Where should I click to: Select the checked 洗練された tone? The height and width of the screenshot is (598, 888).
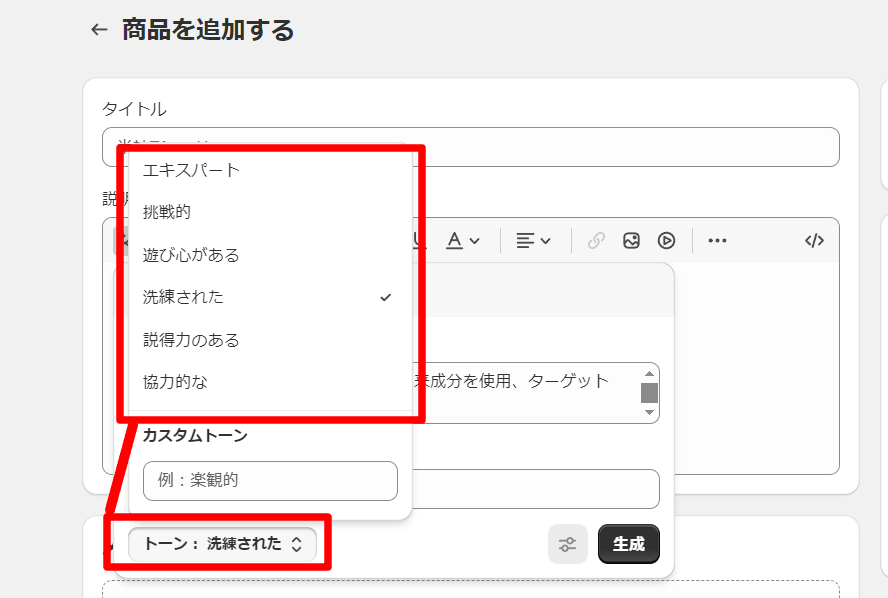pyautogui.click(x=184, y=297)
